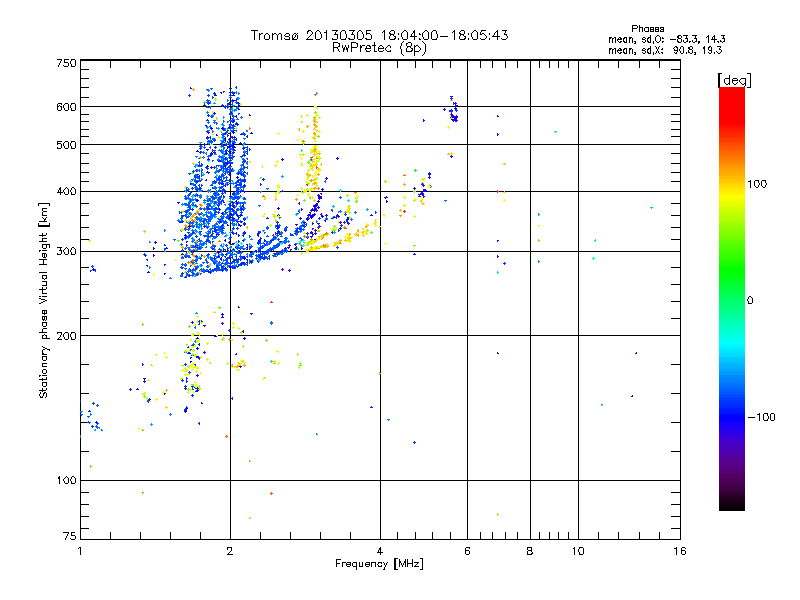Click the y-axis tick label '200'
800x600 pixels.
click(67, 336)
